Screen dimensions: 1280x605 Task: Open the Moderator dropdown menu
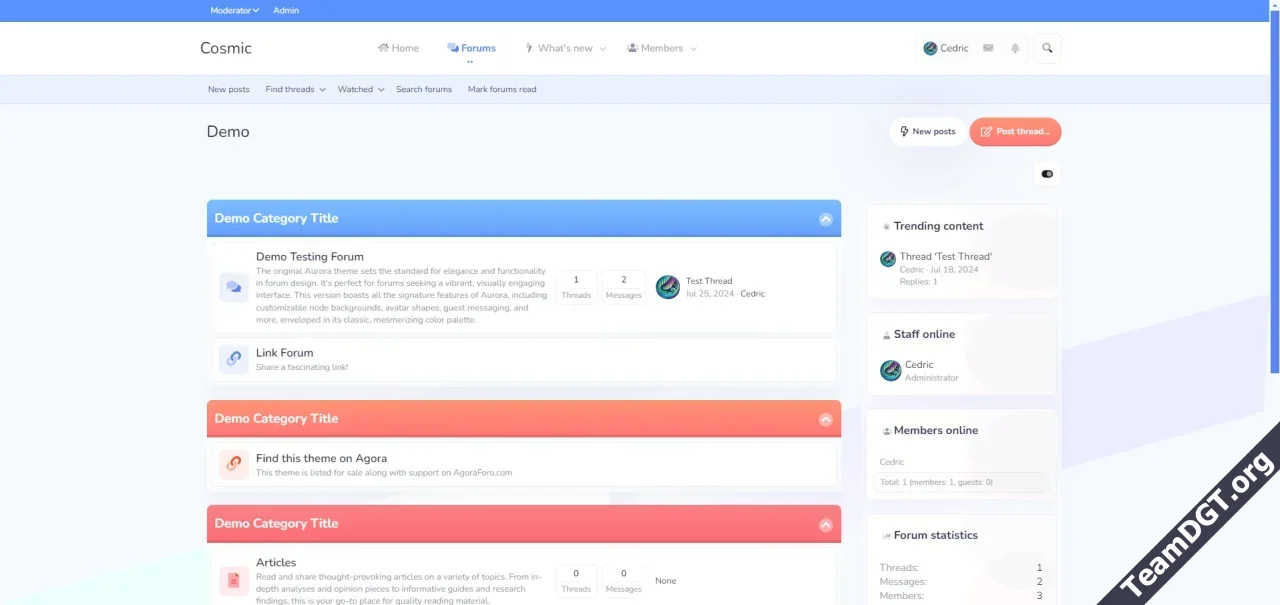234,11
